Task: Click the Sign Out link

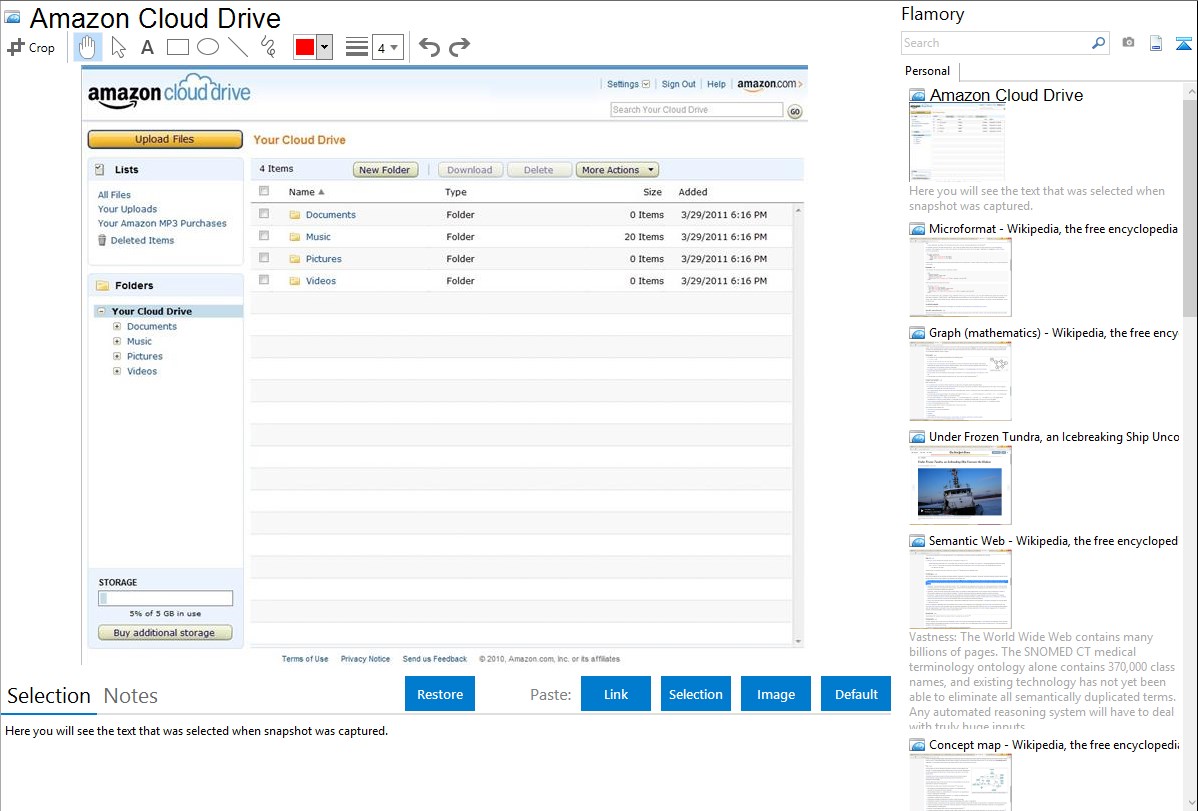Action: [678, 84]
